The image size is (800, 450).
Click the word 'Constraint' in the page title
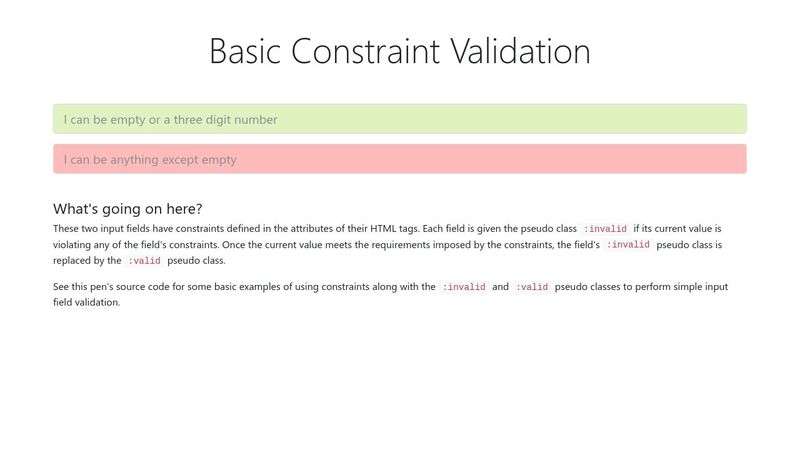365,51
